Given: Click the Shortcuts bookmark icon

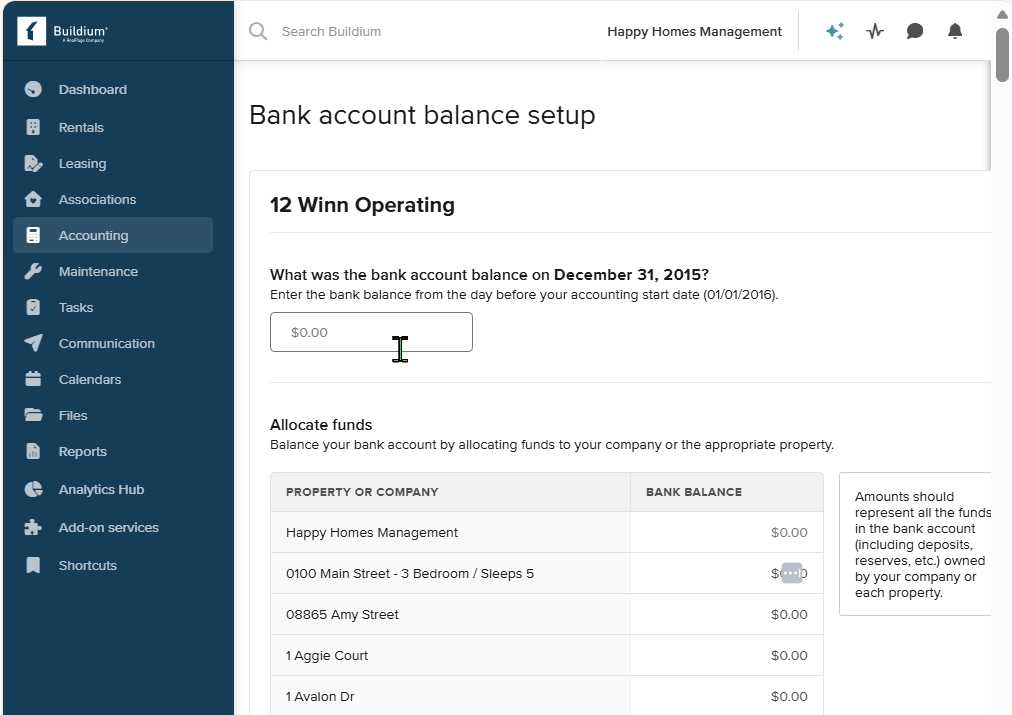Looking at the screenshot, I should click(33, 565).
